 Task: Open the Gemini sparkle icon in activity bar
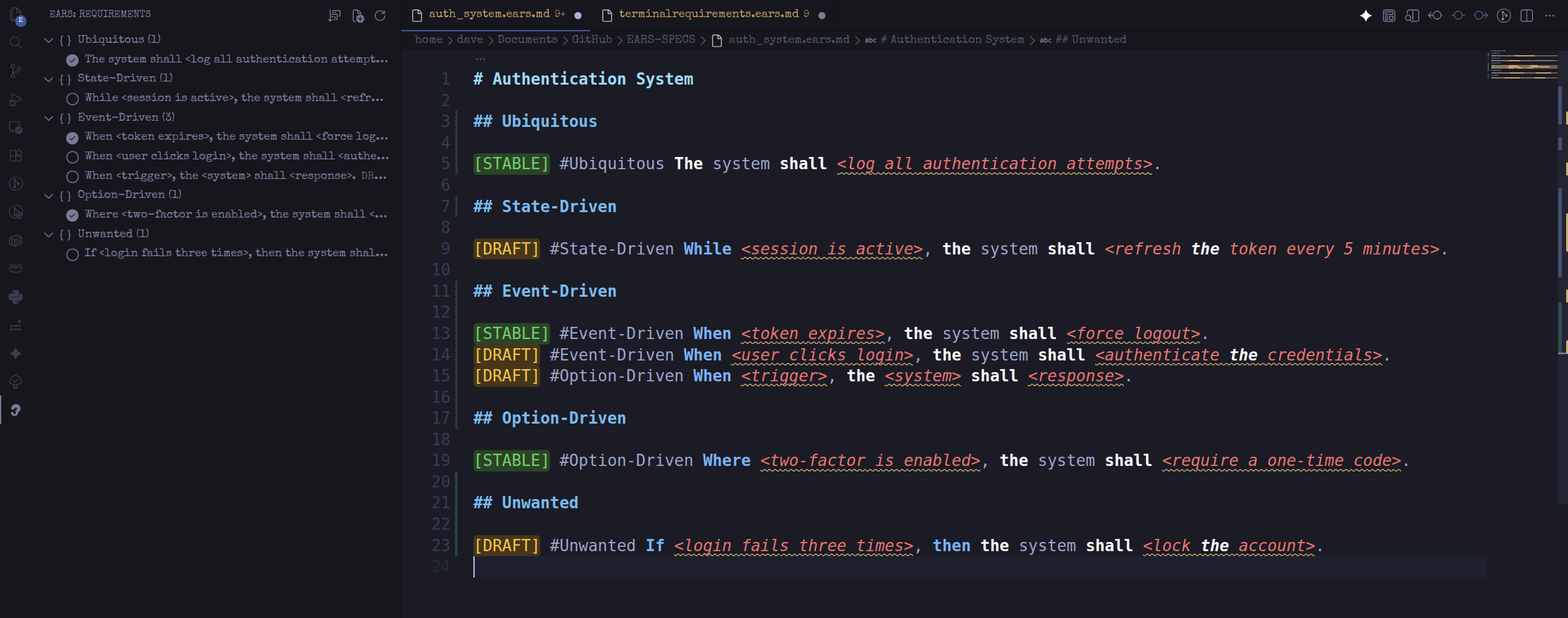(x=16, y=354)
